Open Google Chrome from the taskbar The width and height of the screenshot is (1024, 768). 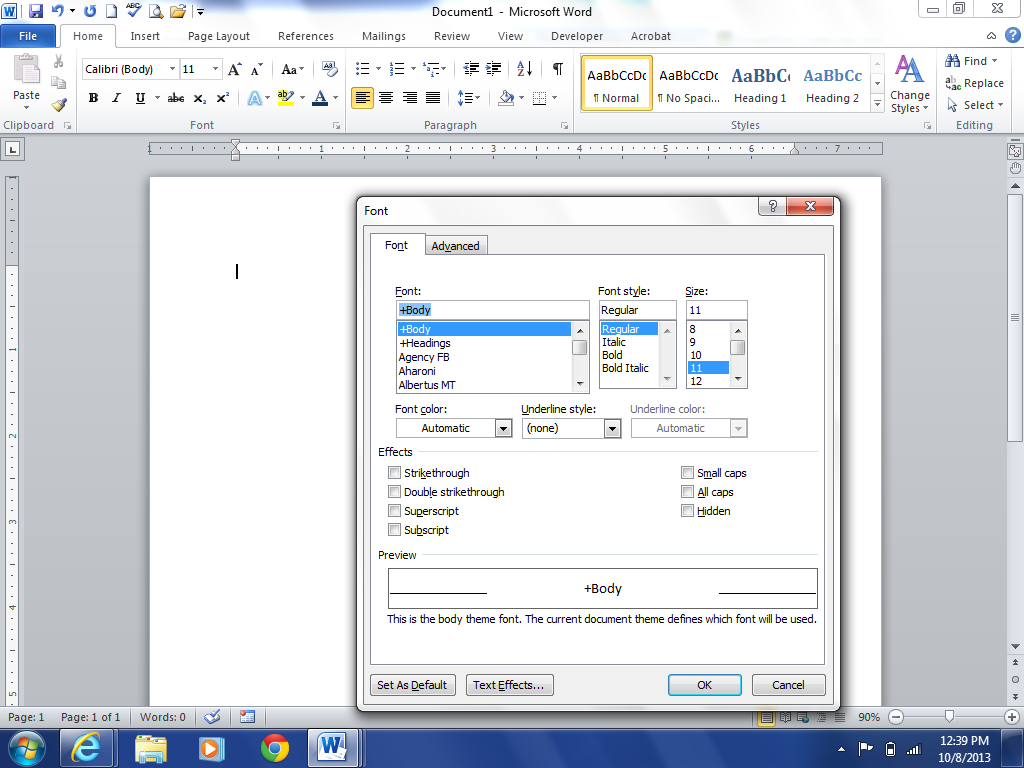pos(274,747)
